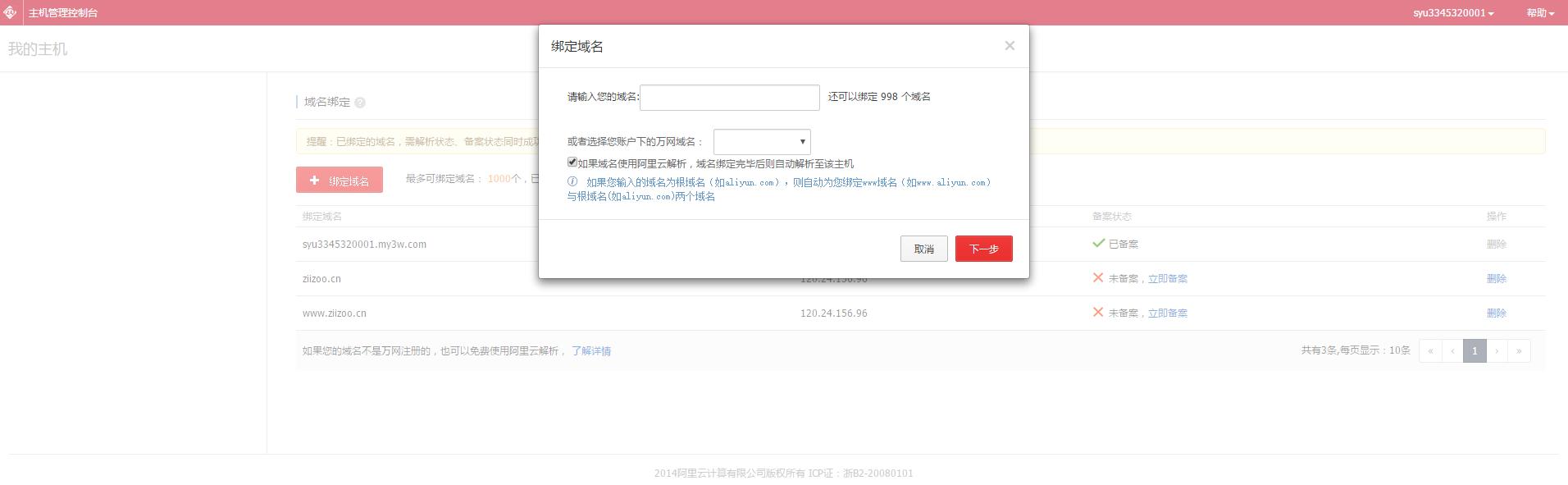Open 主机管理控制台 in top bar
This screenshot has width=1568, height=485.
[x=63, y=13]
